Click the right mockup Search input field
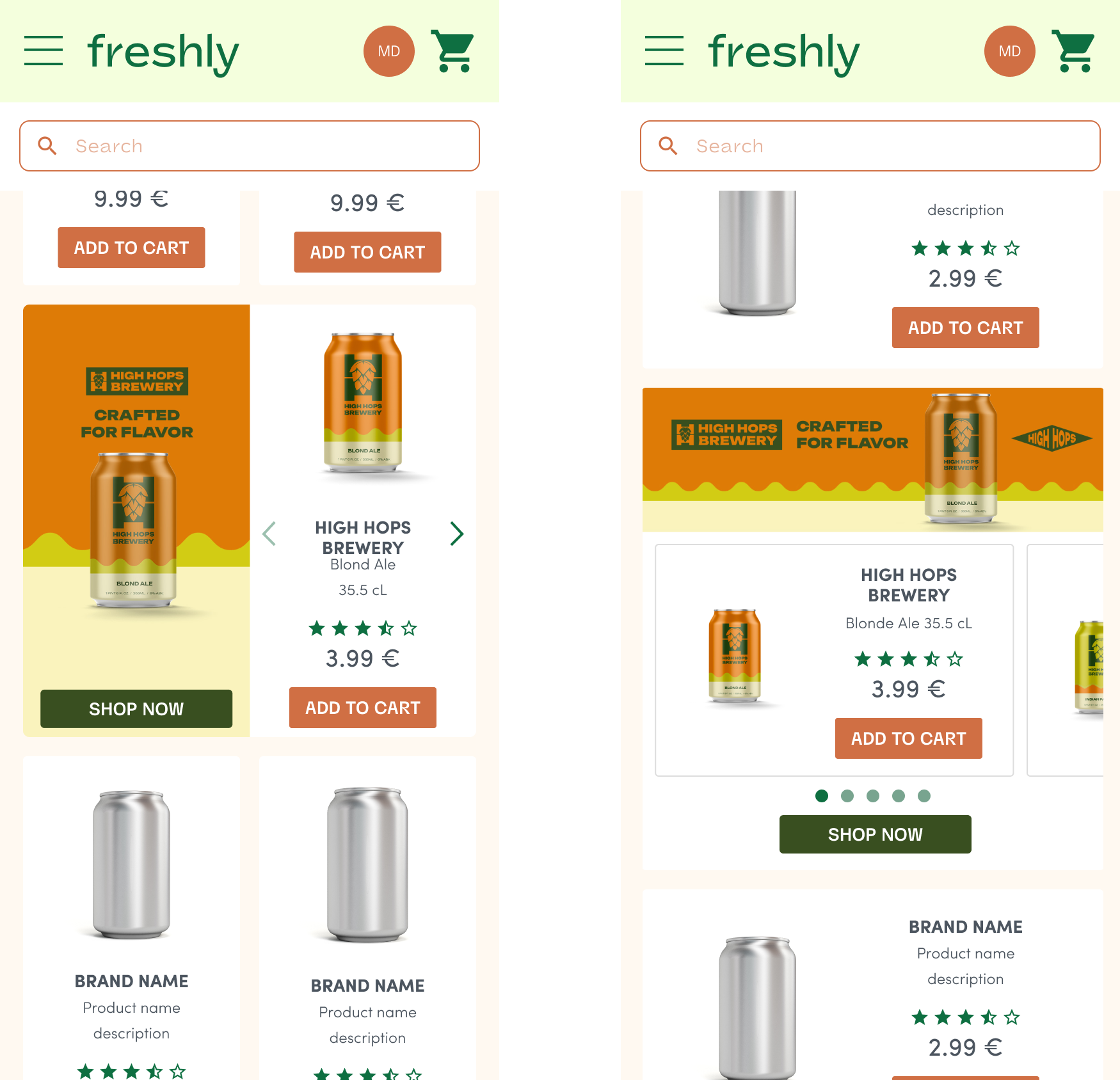The width and height of the screenshot is (1120, 1080). coord(870,146)
